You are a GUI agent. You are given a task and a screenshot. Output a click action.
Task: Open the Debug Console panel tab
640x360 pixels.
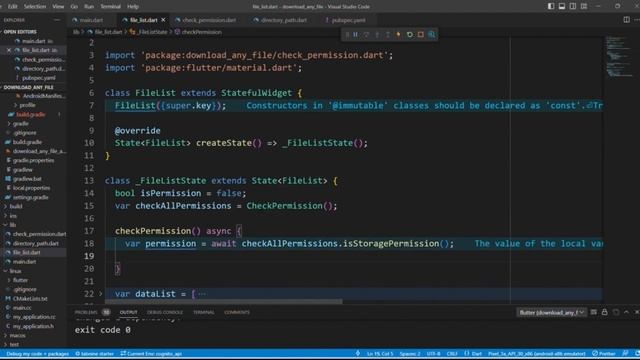(x=165, y=312)
